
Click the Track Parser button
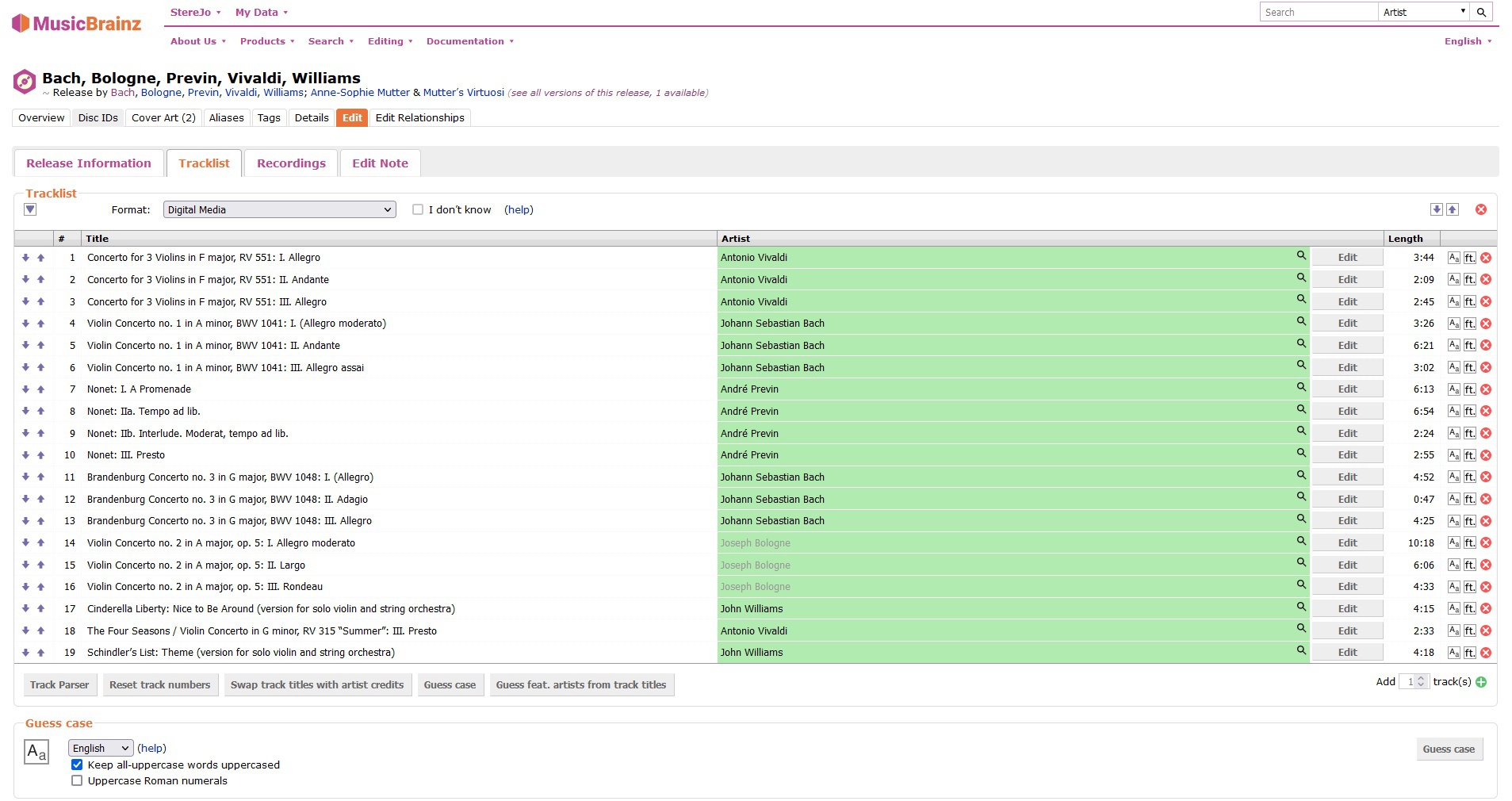coord(59,685)
